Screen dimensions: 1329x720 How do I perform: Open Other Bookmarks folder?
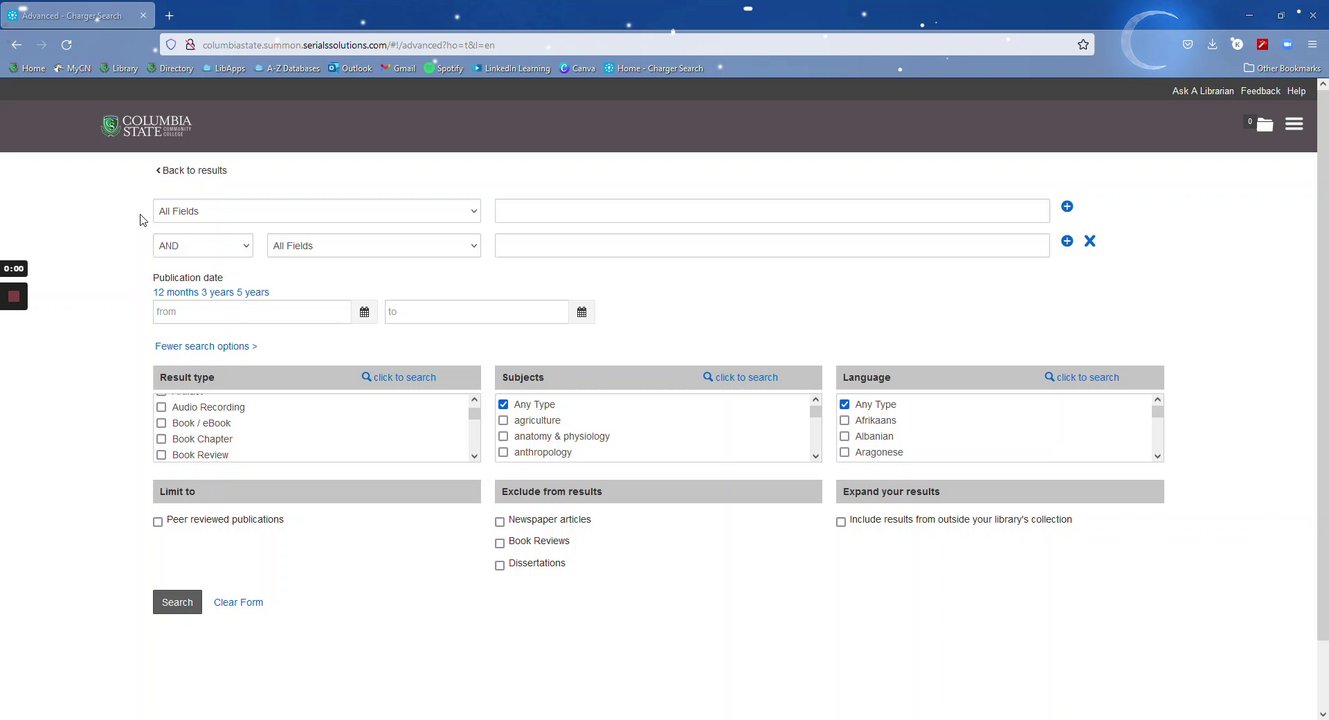click(x=1282, y=69)
